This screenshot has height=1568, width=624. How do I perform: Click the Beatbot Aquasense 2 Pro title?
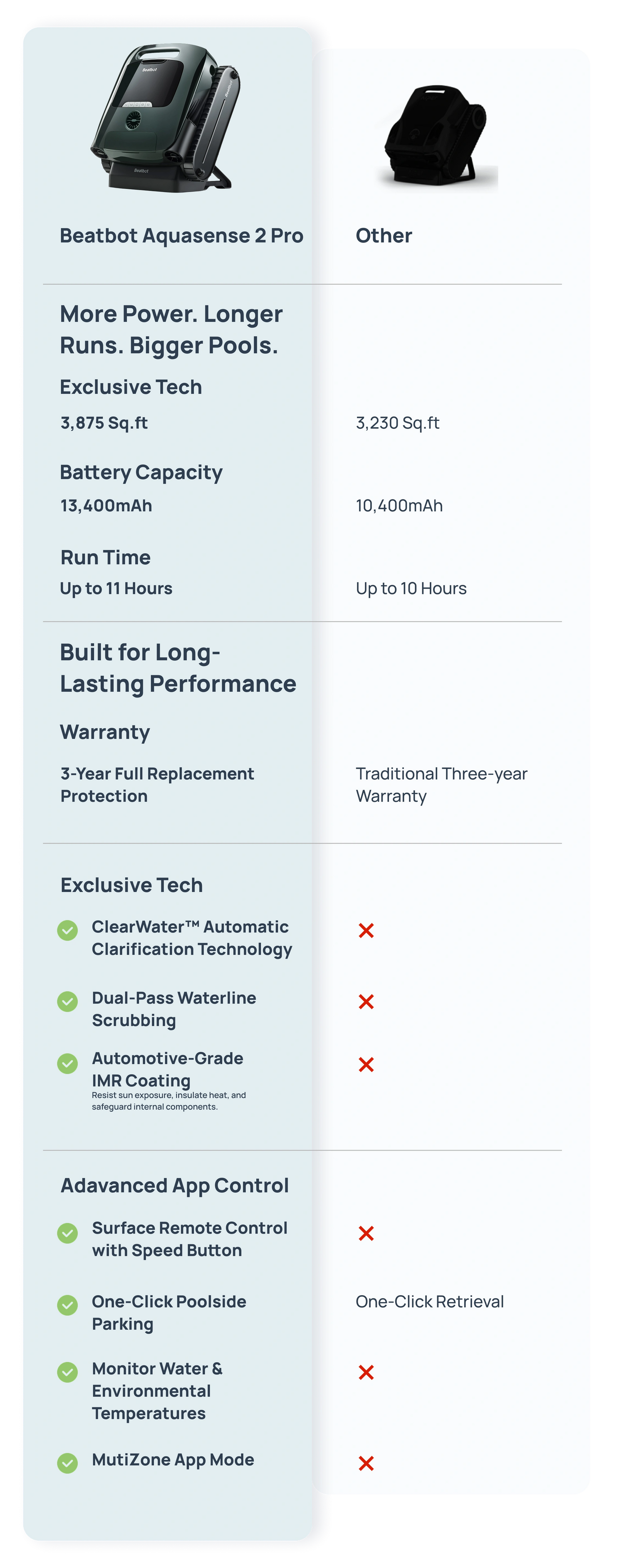[181, 235]
